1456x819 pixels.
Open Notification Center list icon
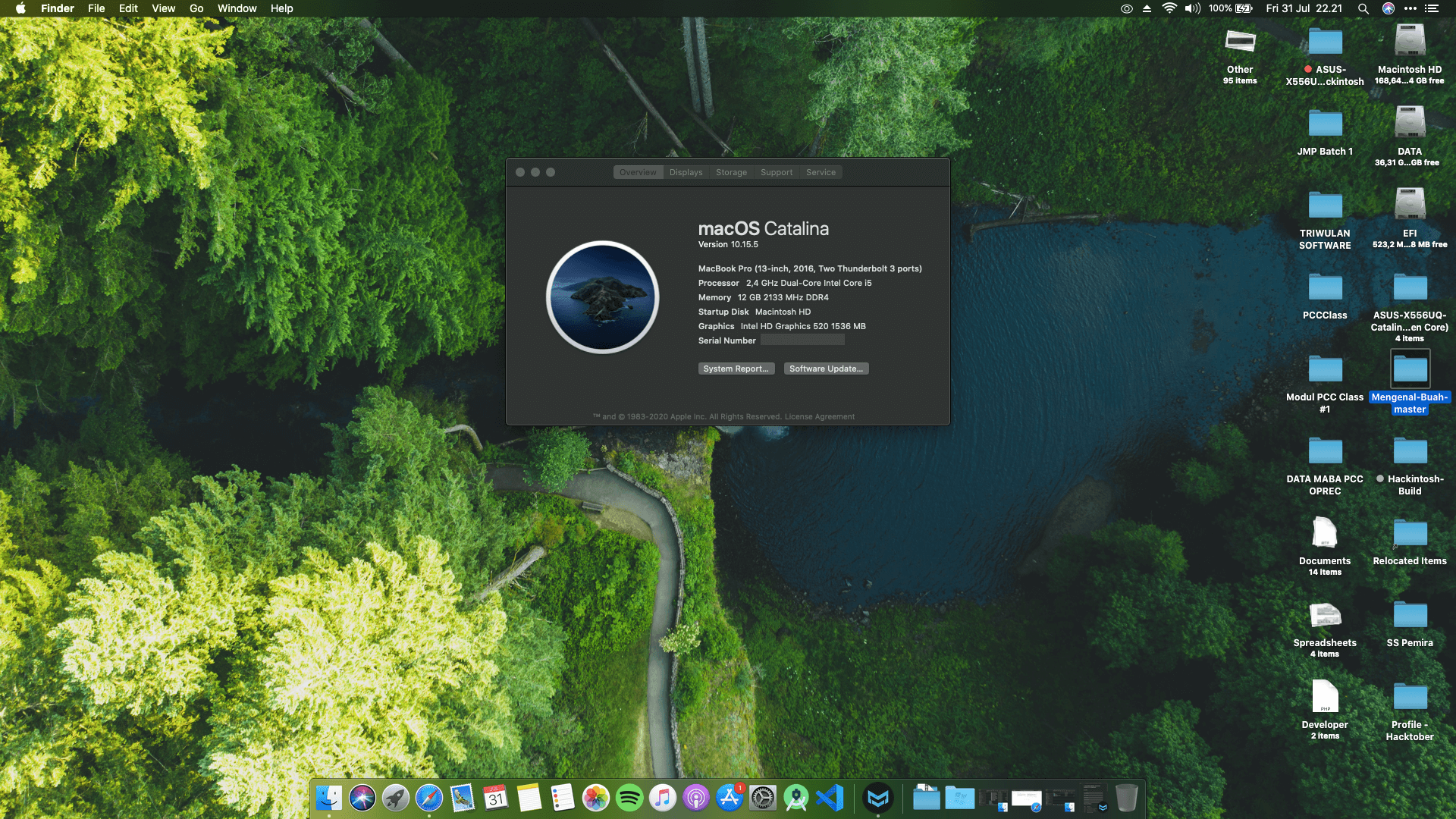(1431, 8)
